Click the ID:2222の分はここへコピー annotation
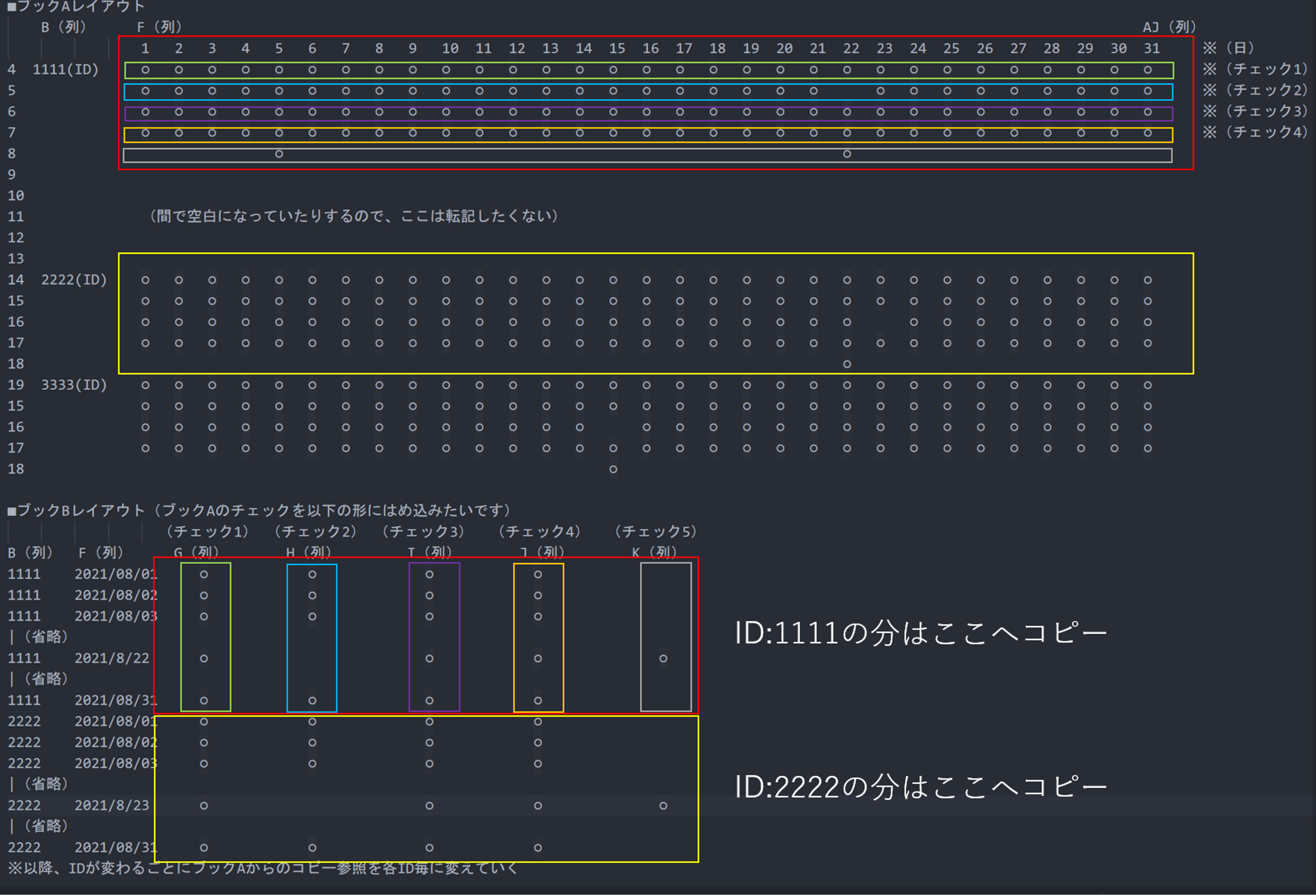The width and height of the screenshot is (1316, 896). coord(920,787)
